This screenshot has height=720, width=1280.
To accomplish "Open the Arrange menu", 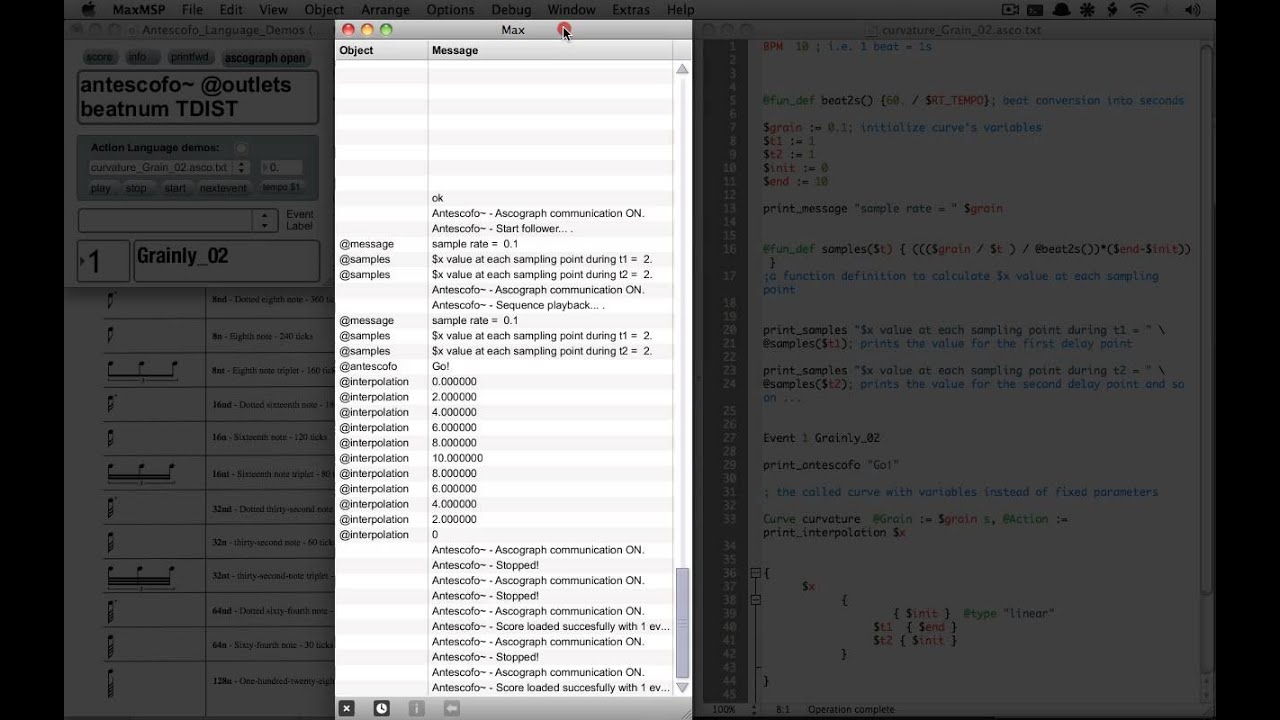I will click(385, 10).
